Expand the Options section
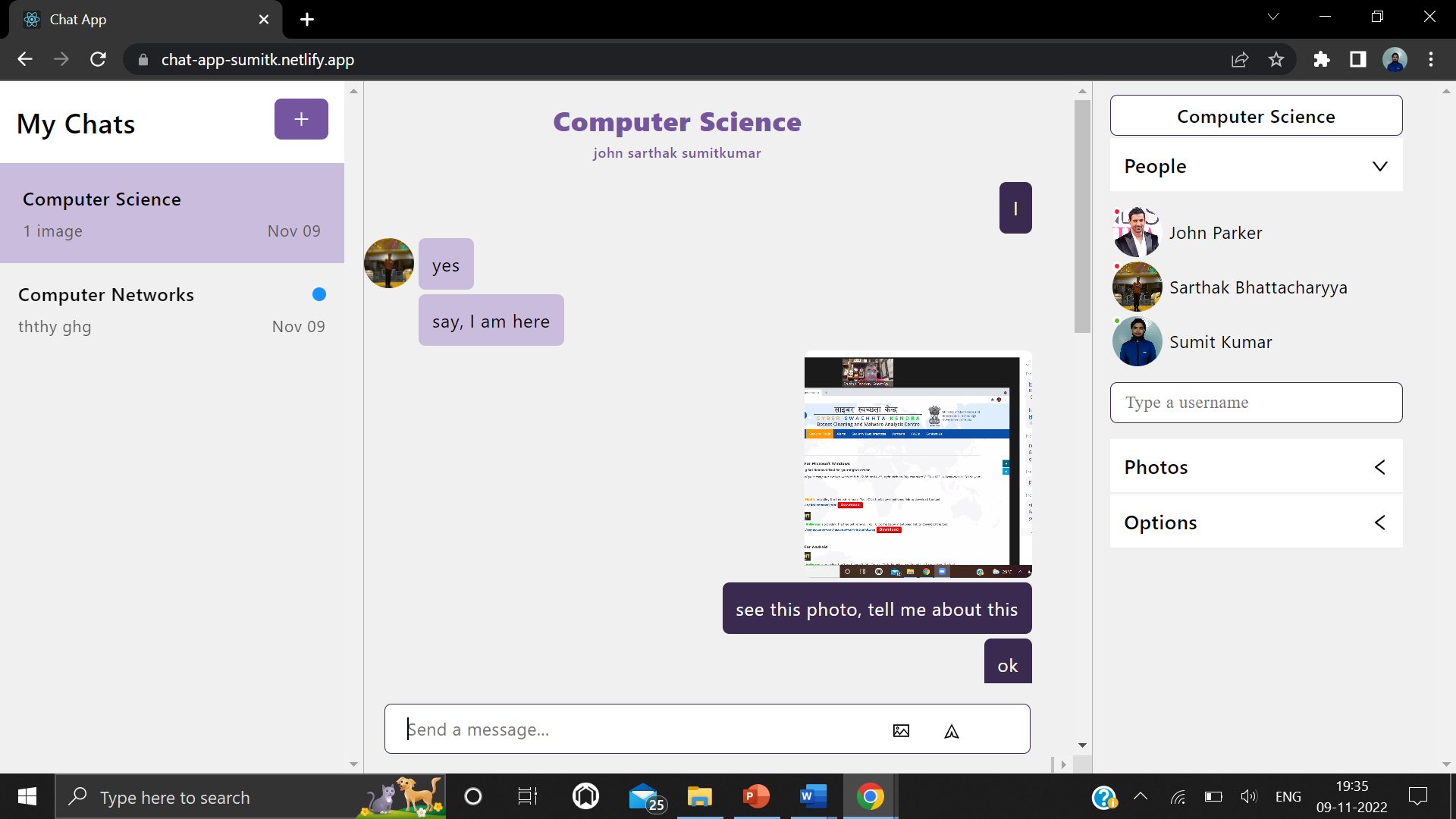Viewport: 1456px width, 819px height. [1379, 522]
